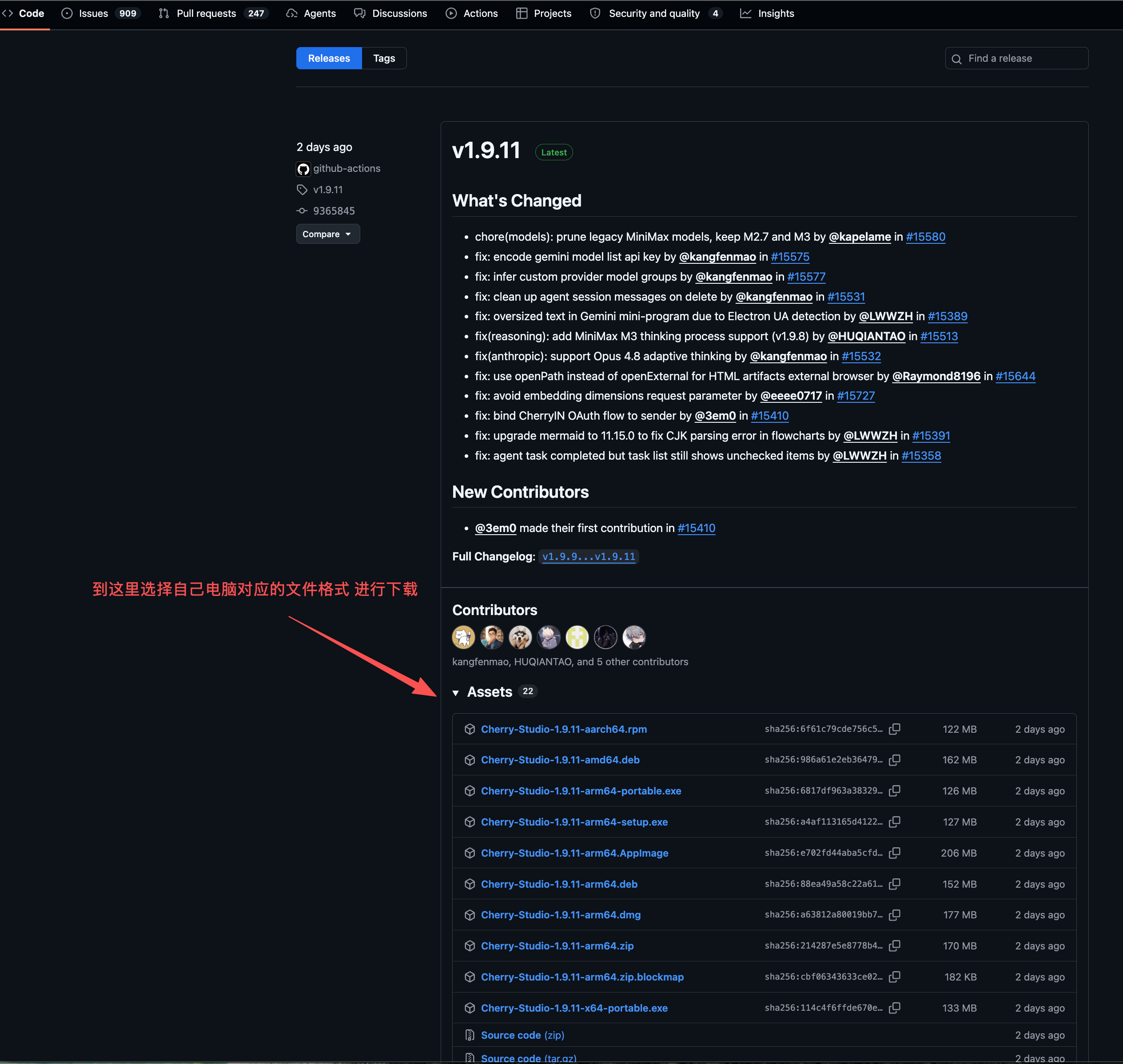Open the Issues tab
Screen dimensions: 1123x1064
tap(100, 14)
